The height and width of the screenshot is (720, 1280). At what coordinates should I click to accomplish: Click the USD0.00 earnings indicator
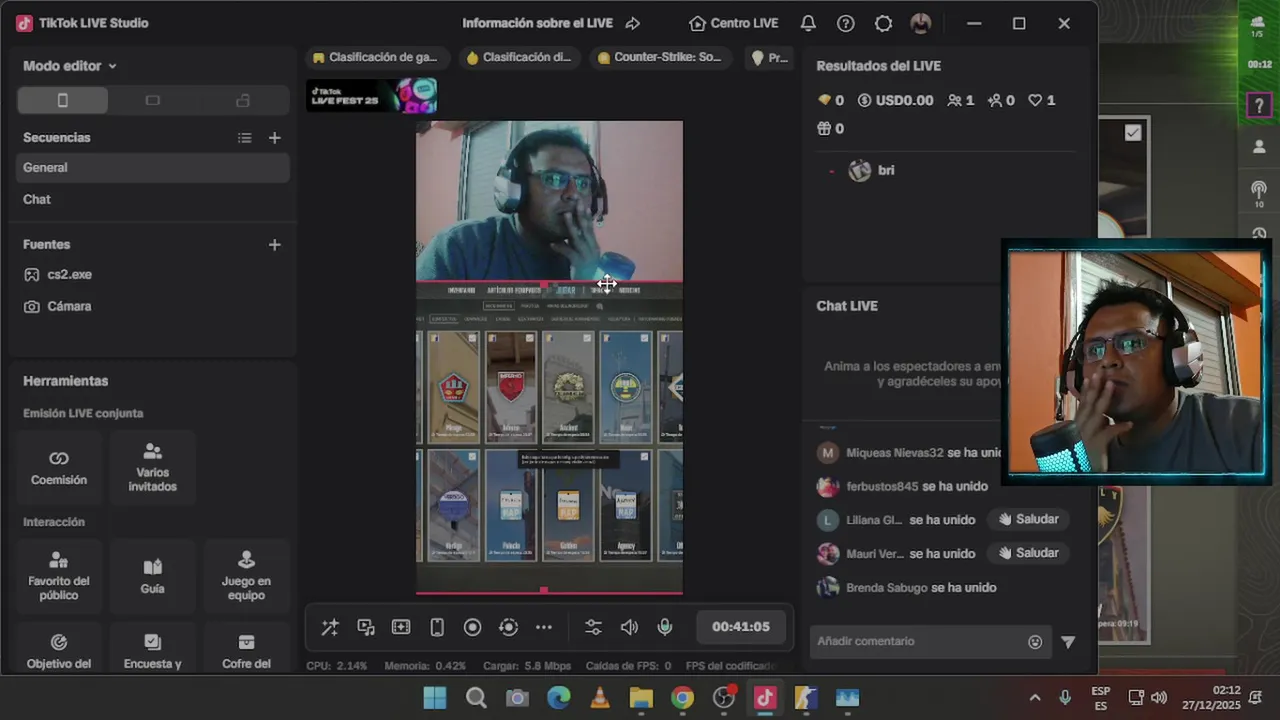(896, 100)
